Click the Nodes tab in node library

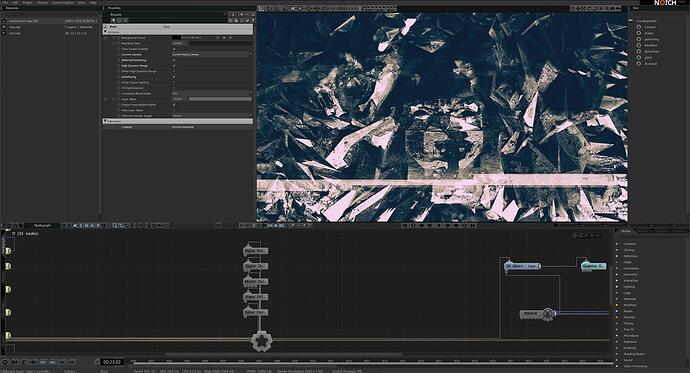coord(626,231)
